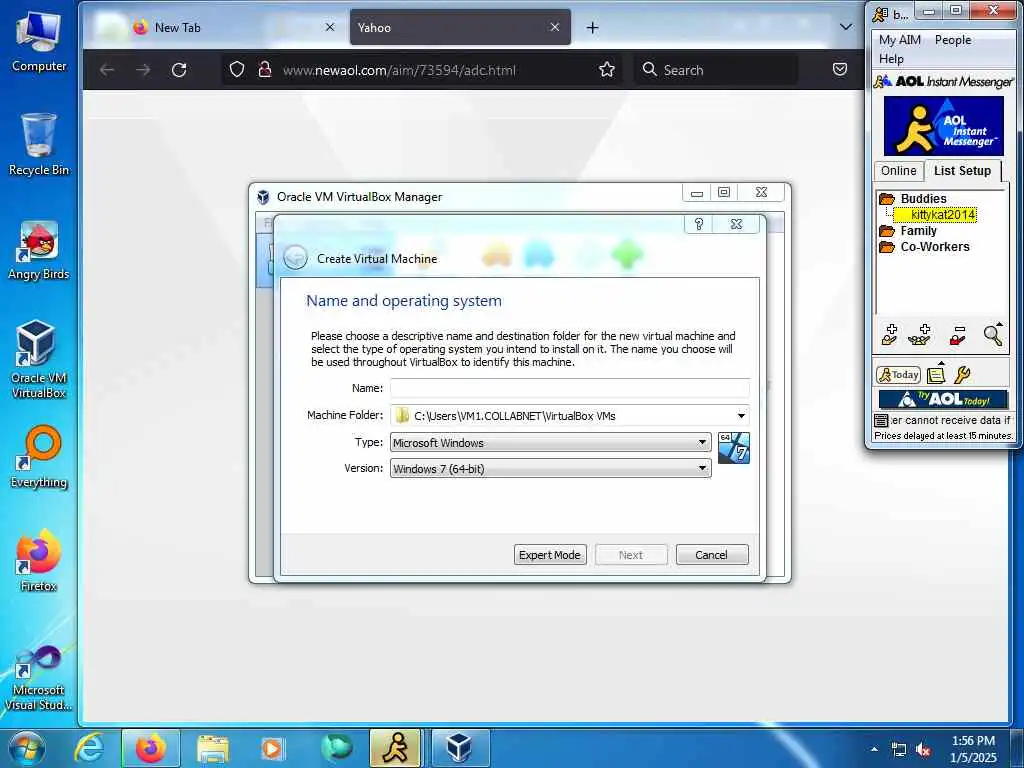The width and height of the screenshot is (1024, 768).
Task: Click the Firefox forward arrow
Action: click(143, 70)
